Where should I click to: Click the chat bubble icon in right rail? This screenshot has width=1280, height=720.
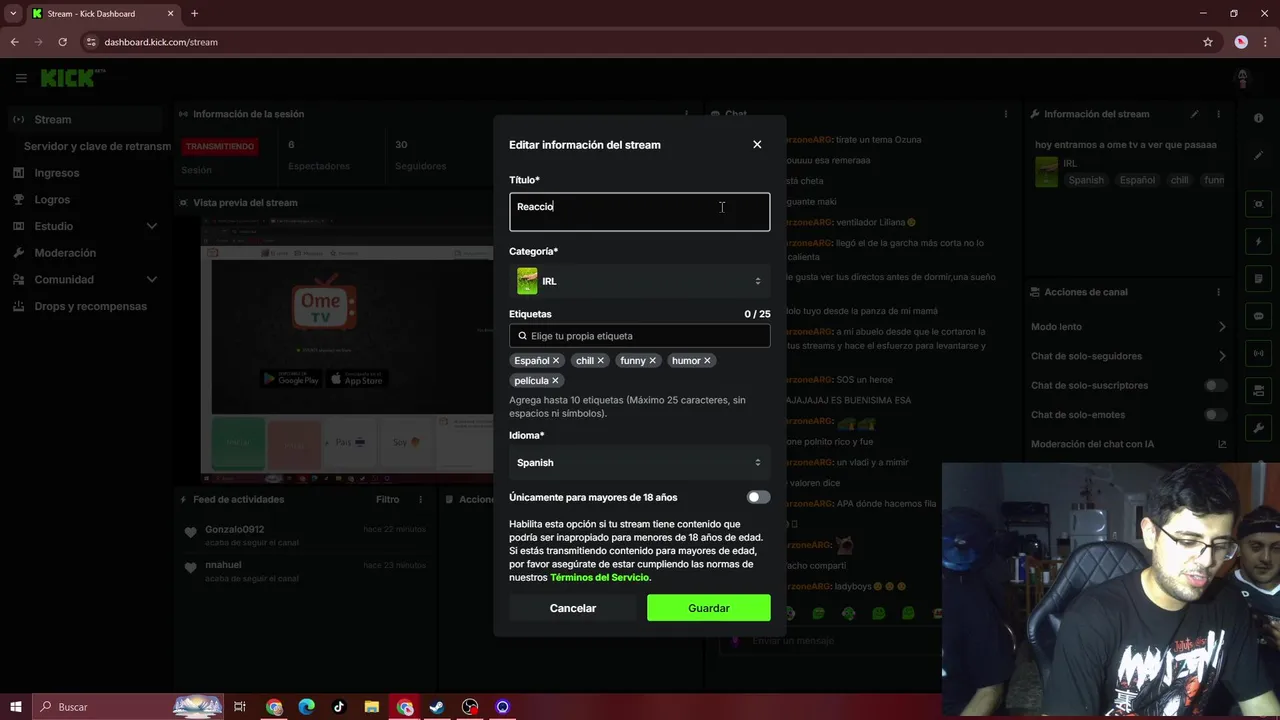pos(1259,316)
